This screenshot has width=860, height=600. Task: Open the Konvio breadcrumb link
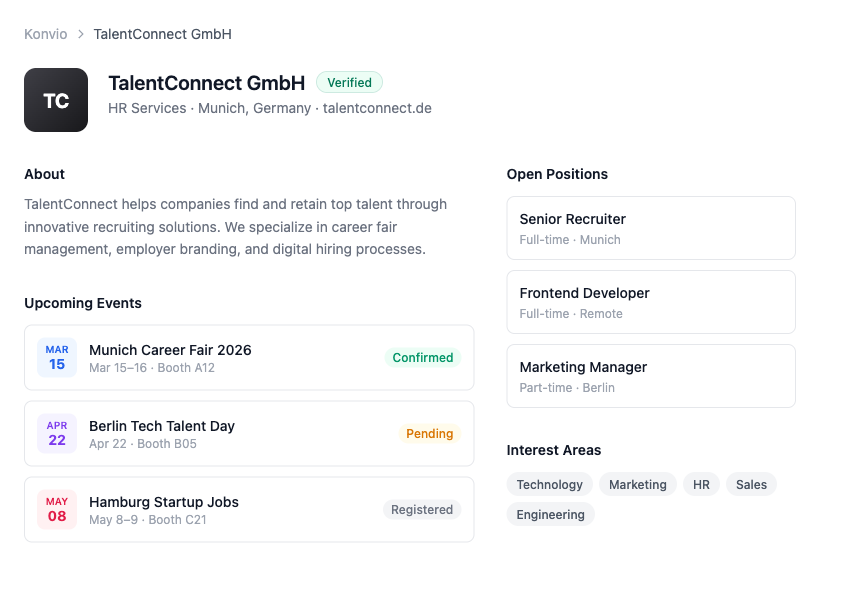pyautogui.click(x=45, y=34)
